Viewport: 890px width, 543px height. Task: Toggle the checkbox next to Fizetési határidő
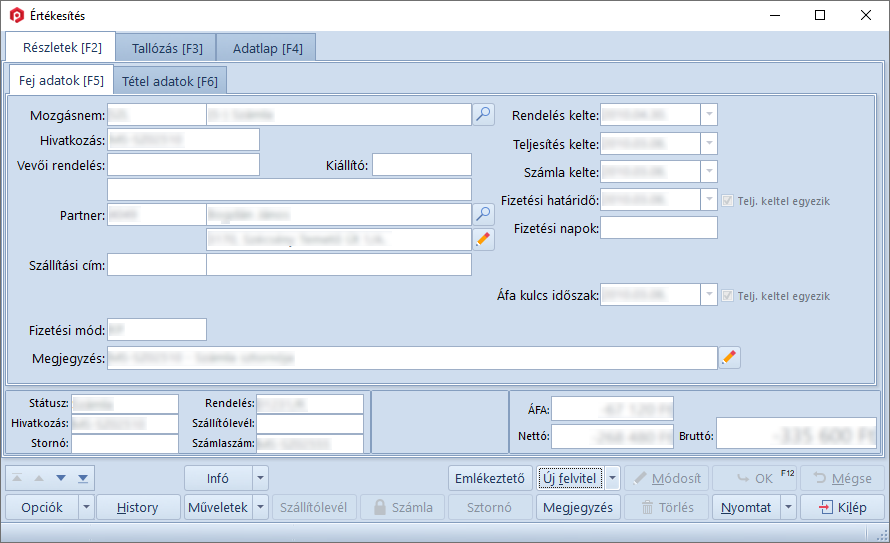(728, 201)
